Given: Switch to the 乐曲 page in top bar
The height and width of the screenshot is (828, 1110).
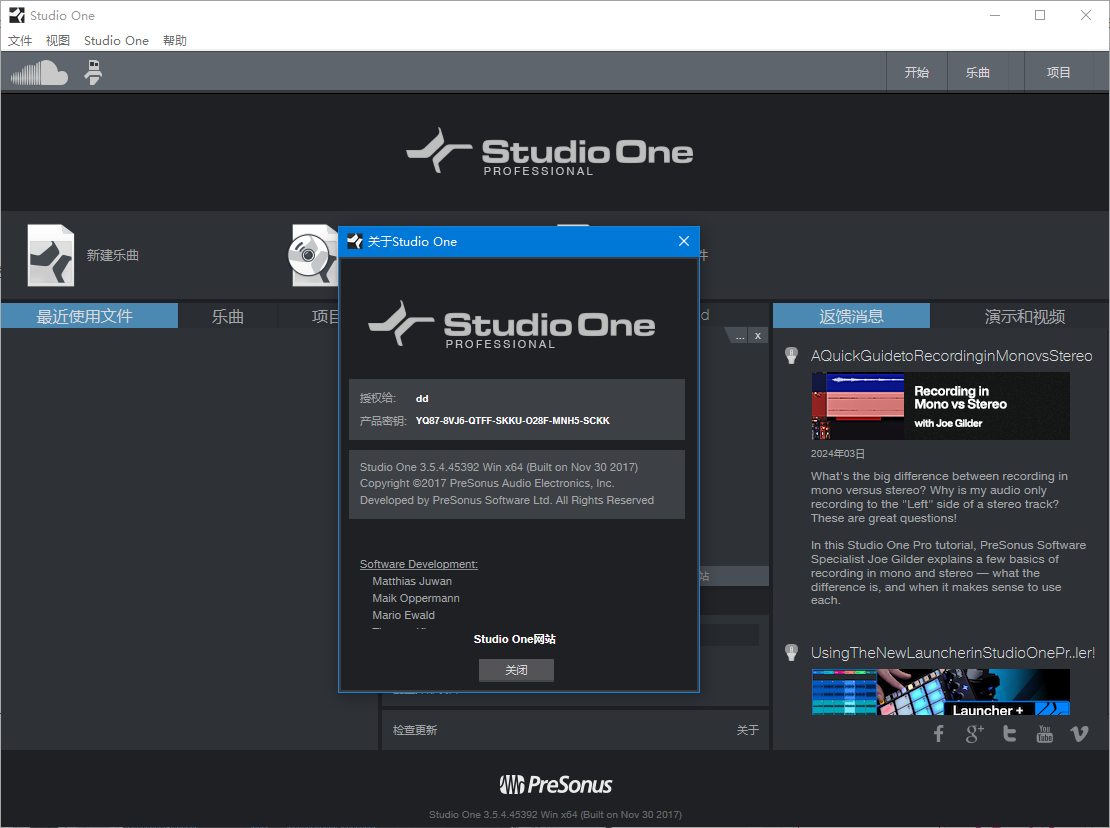Looking at the screenshot, I should pos(978,72).
